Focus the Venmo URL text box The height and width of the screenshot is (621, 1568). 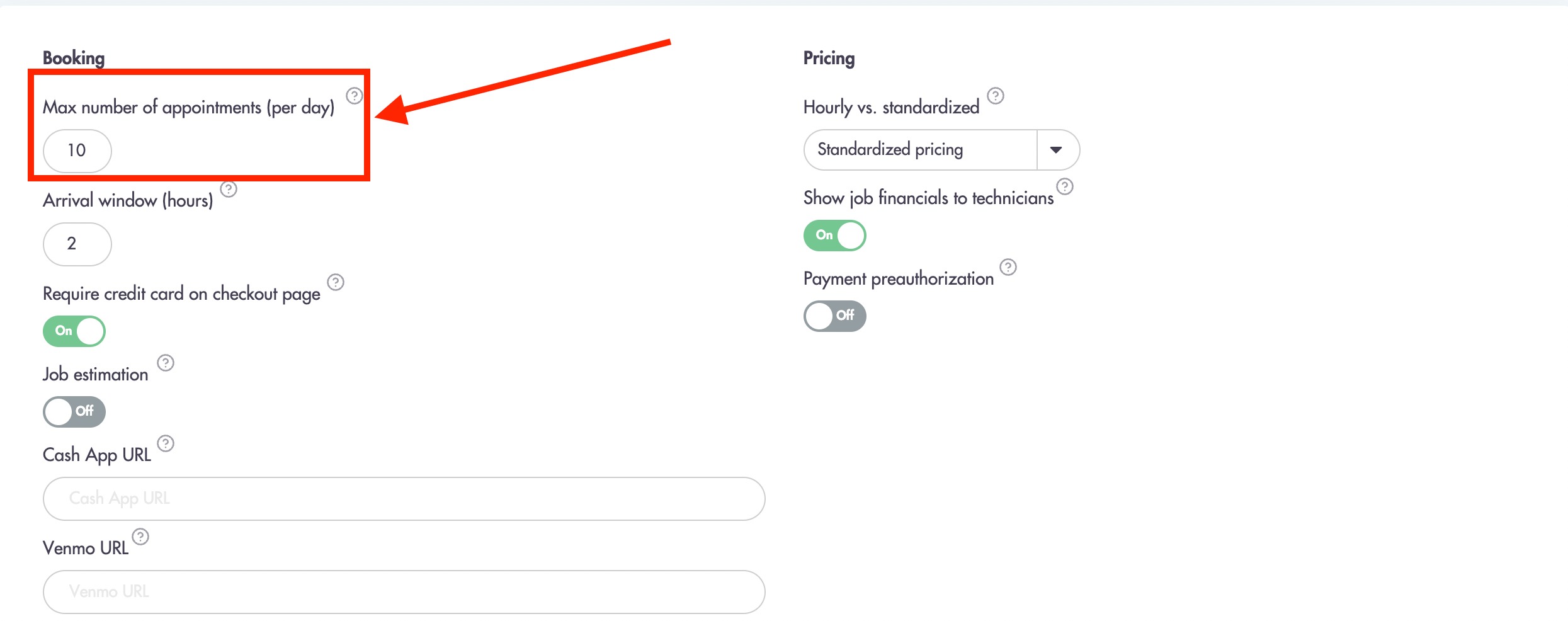pos(404,592)
